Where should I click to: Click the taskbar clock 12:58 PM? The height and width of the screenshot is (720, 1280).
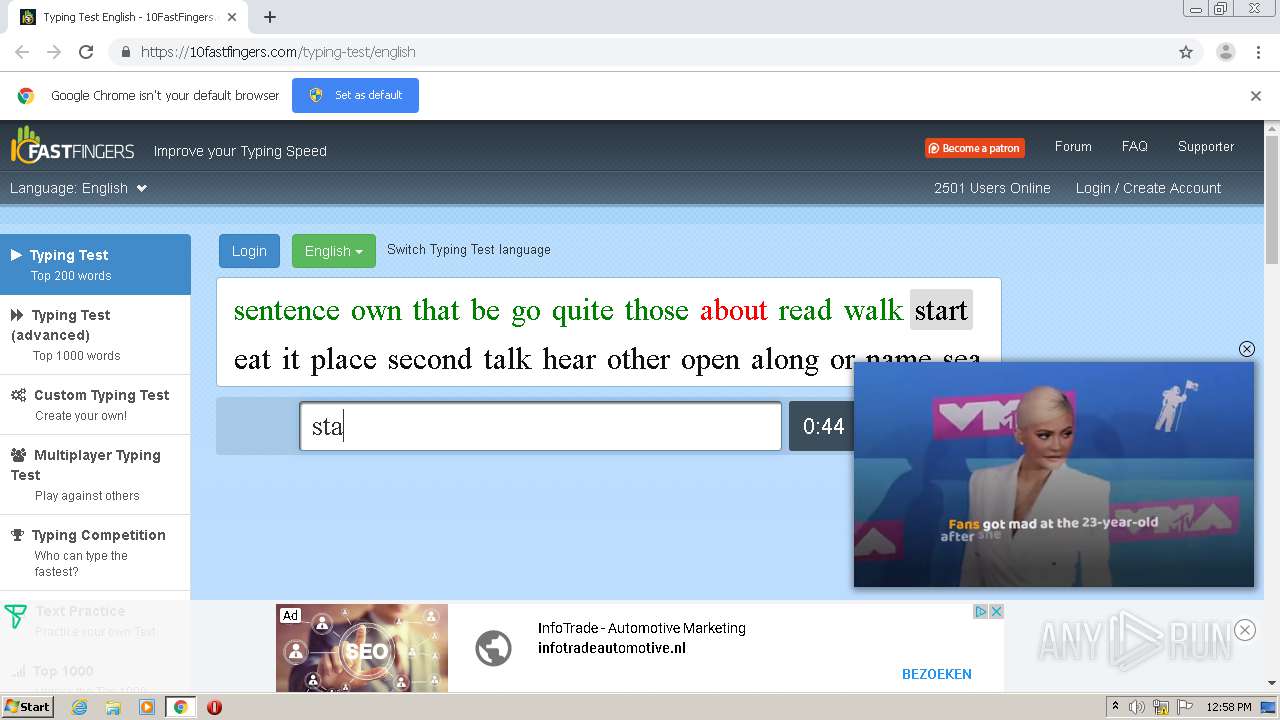[1229, 707]
